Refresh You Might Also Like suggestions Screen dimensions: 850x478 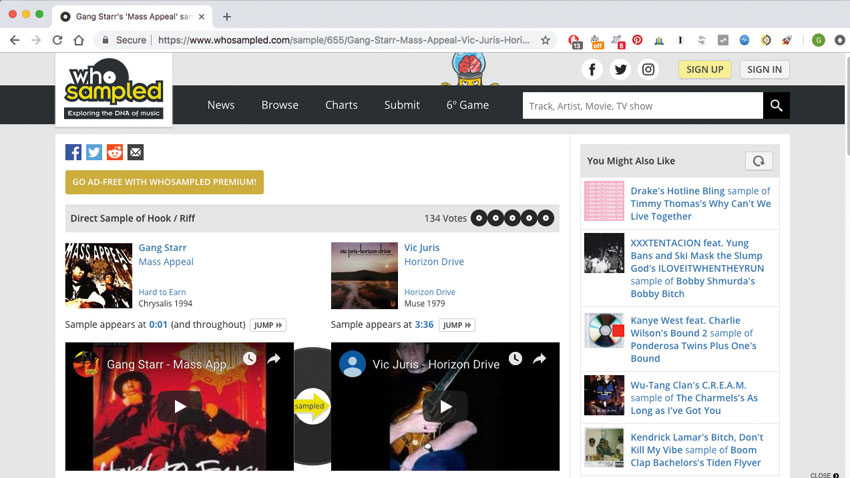[758, 161]
